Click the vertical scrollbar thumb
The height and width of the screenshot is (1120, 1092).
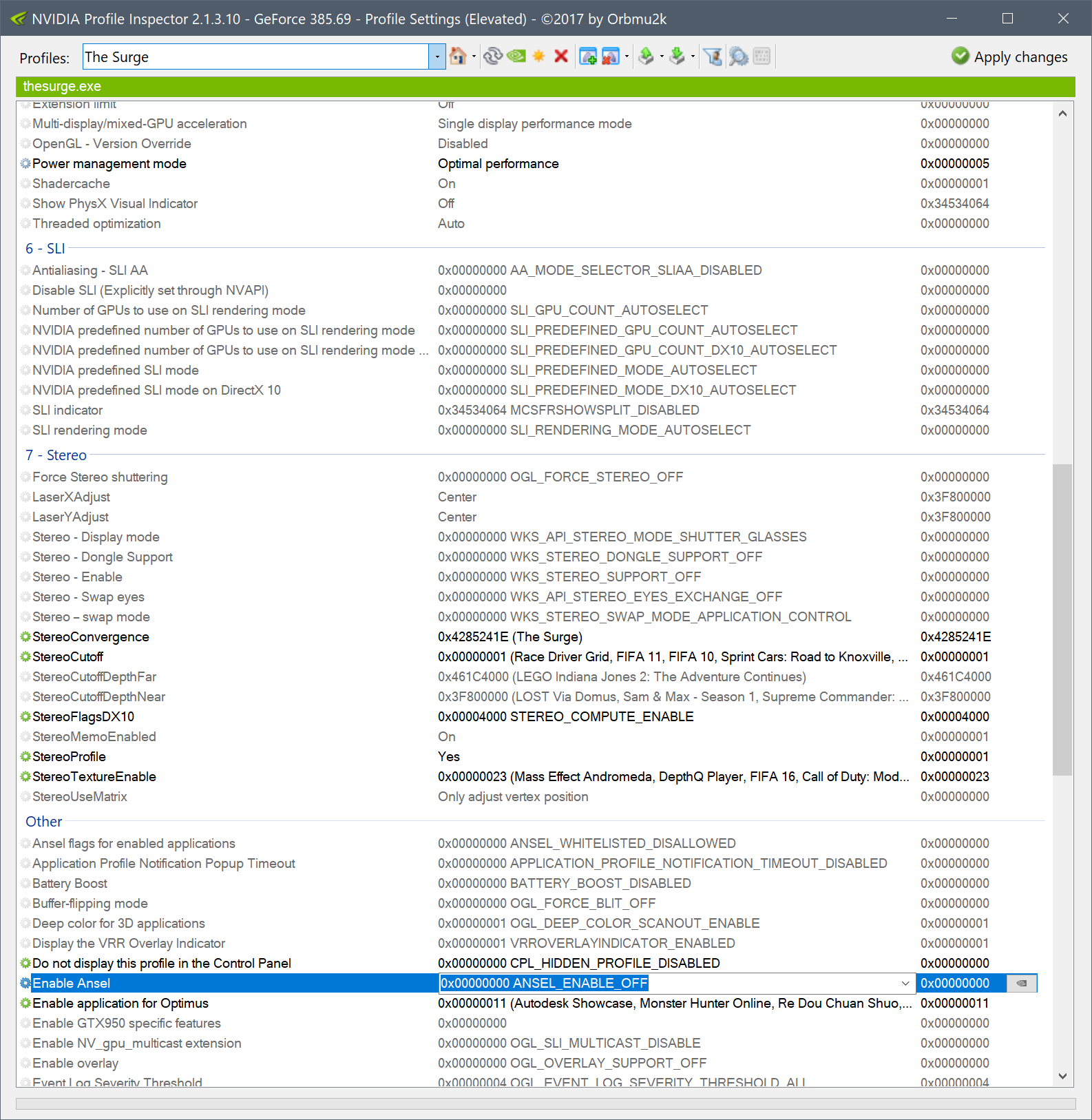(x=1063, y=620)
